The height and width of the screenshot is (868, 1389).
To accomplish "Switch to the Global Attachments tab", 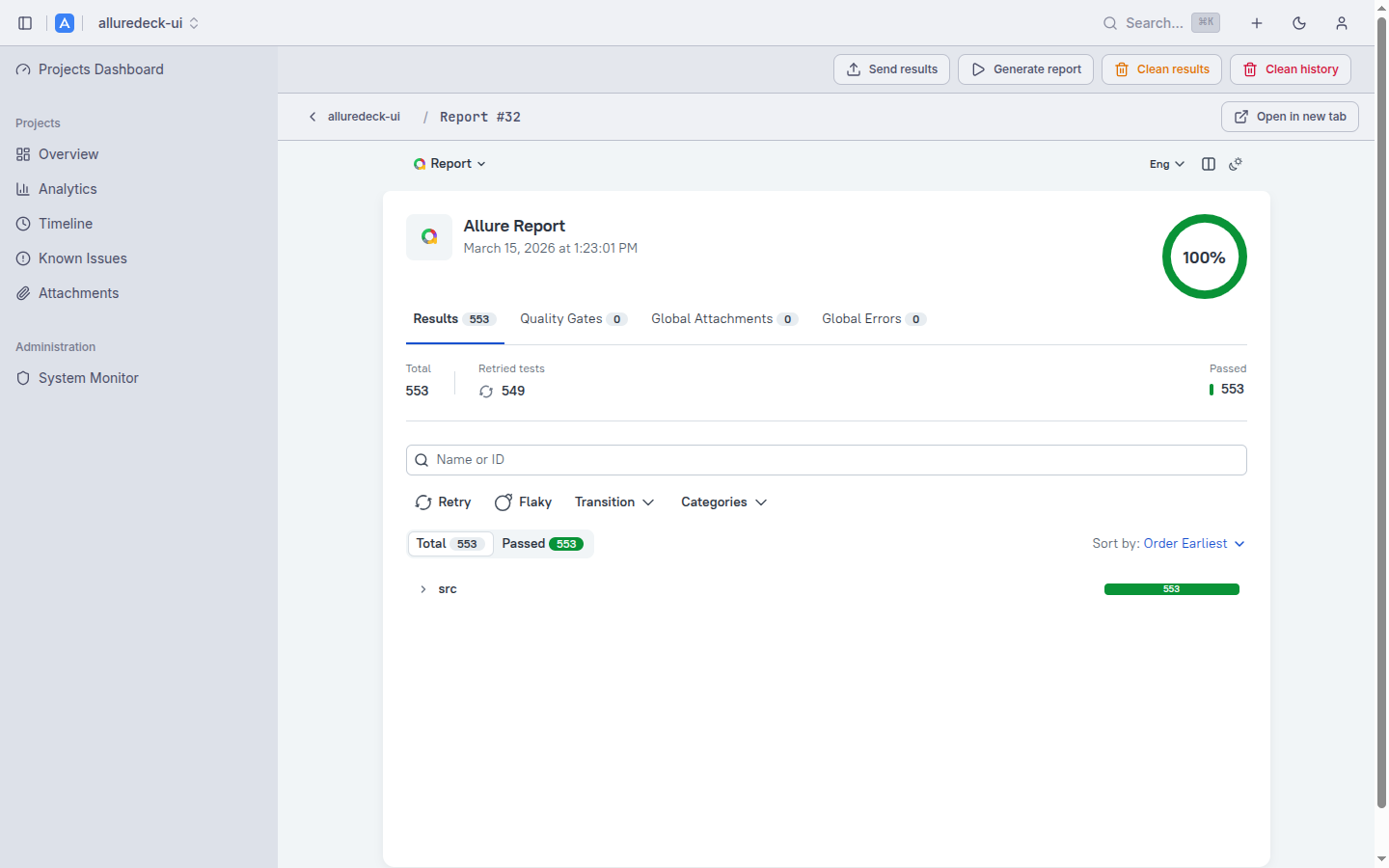I will point(724,319).
